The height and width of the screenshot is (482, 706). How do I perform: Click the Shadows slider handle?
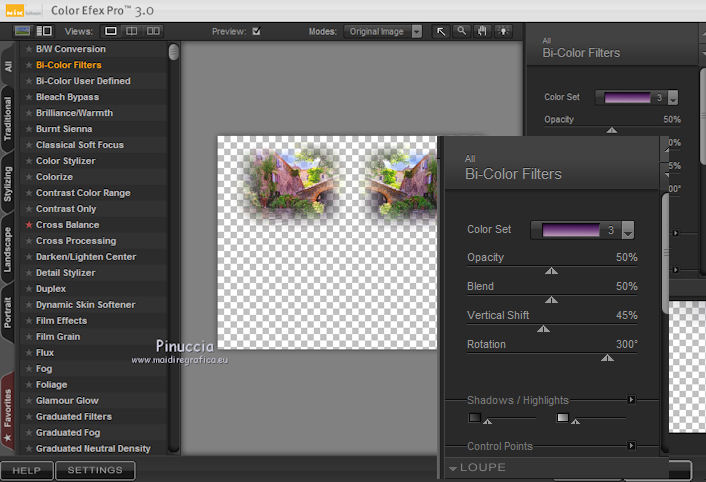[487, 421]
